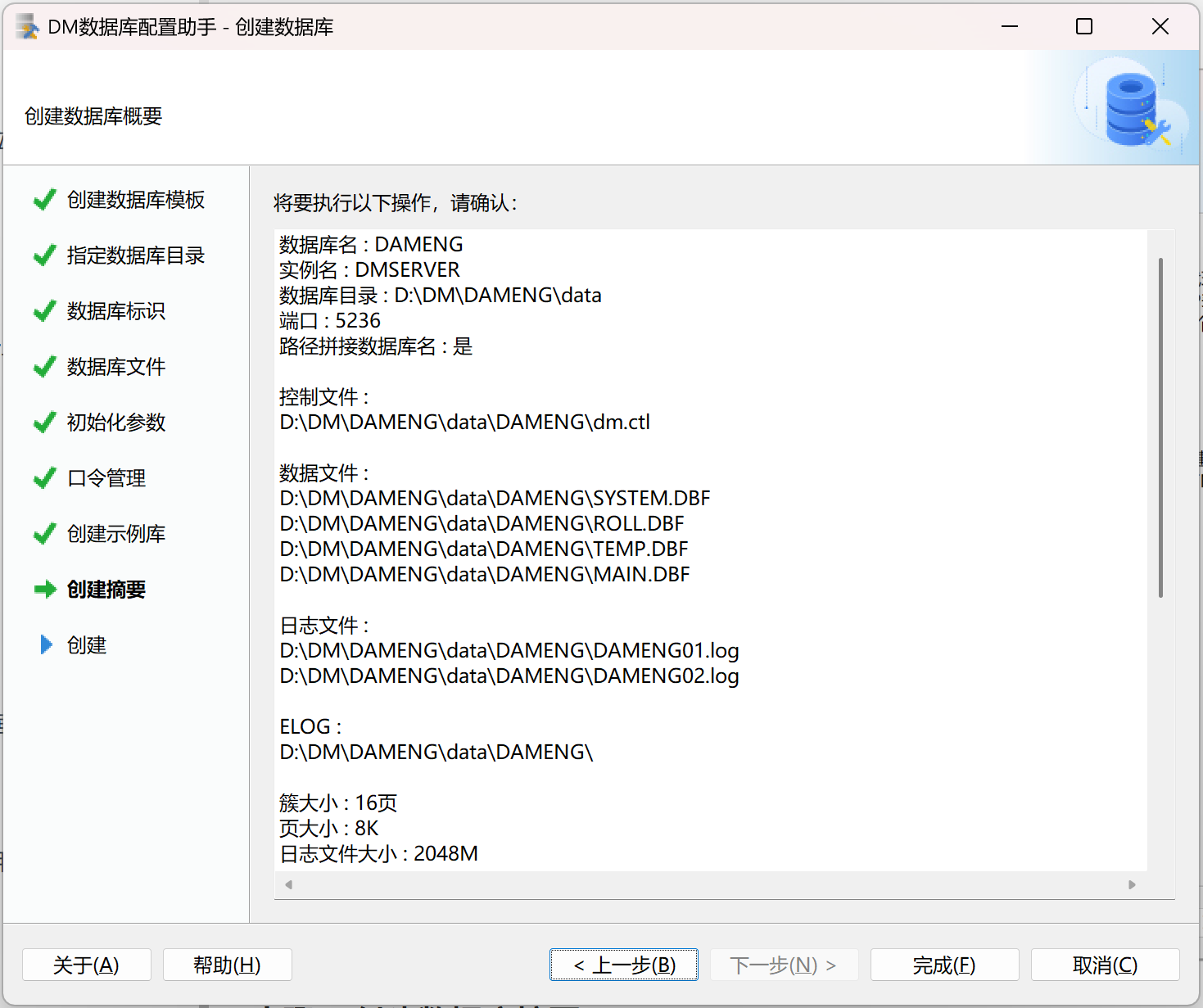This screenshot has width=1203, height=1008.
Task: Click the green checkmark beside 指定数据库目录
Action: click(44, 255)
